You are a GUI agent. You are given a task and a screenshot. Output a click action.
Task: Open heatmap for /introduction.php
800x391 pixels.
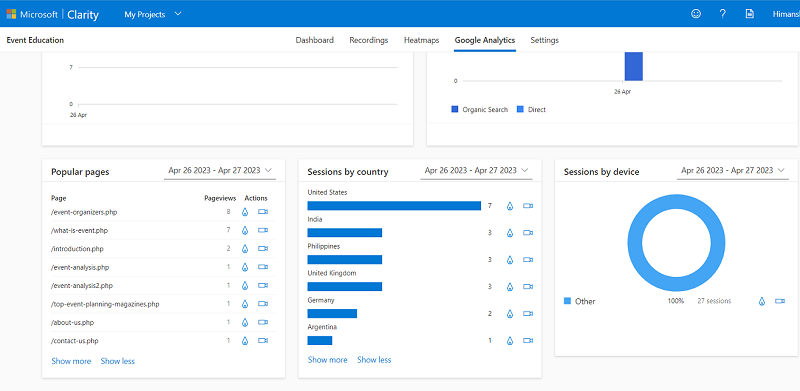(x=245, y=249)
